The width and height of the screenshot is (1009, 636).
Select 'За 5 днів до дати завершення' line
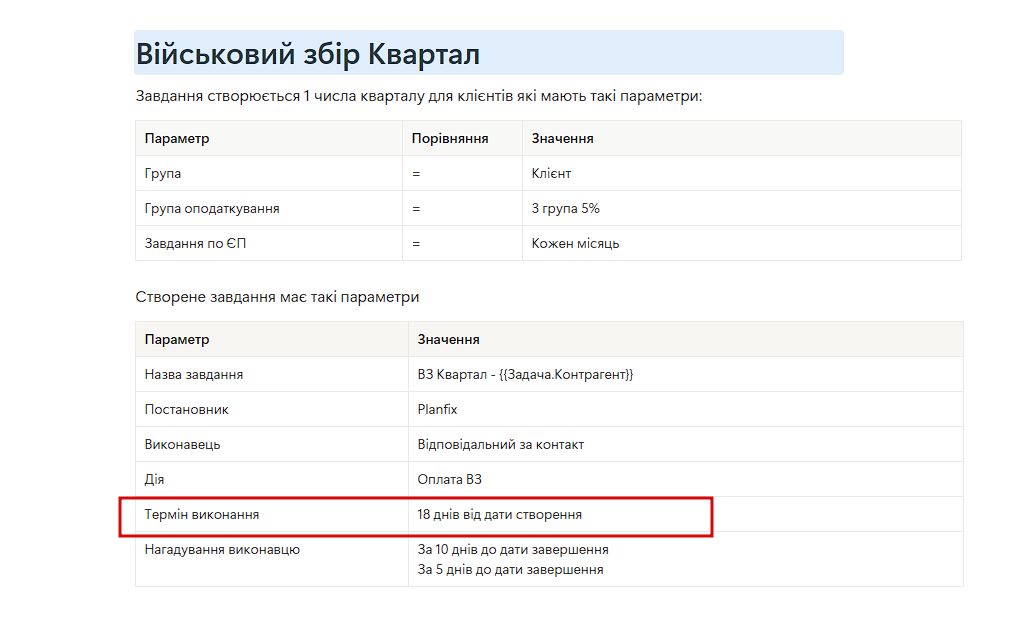coord(510,570)
